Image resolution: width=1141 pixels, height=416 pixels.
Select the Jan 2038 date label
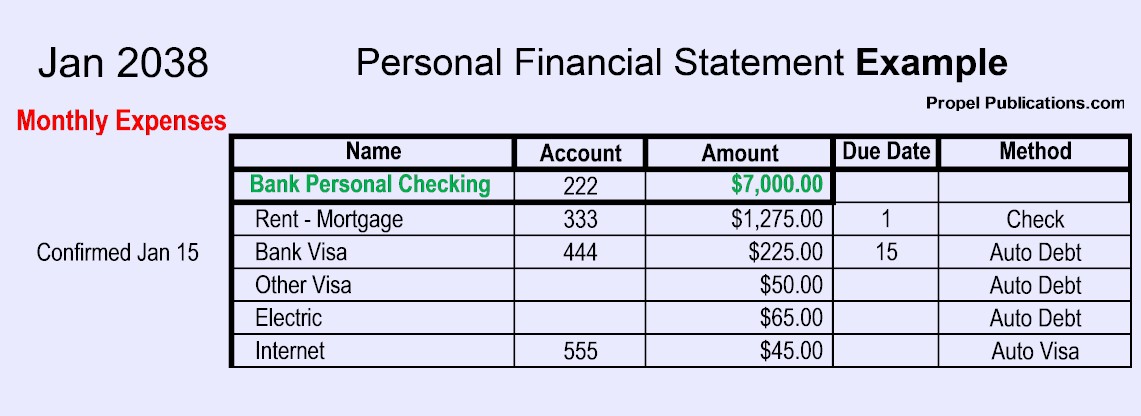(x=123, y=63)
